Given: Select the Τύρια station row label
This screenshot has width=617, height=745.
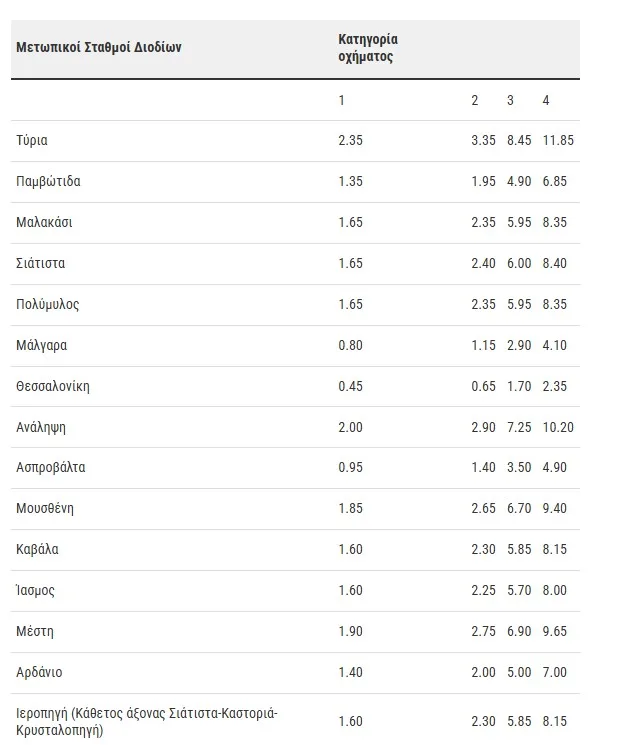Looking at the screenshot, I should (x=32, y=141).
